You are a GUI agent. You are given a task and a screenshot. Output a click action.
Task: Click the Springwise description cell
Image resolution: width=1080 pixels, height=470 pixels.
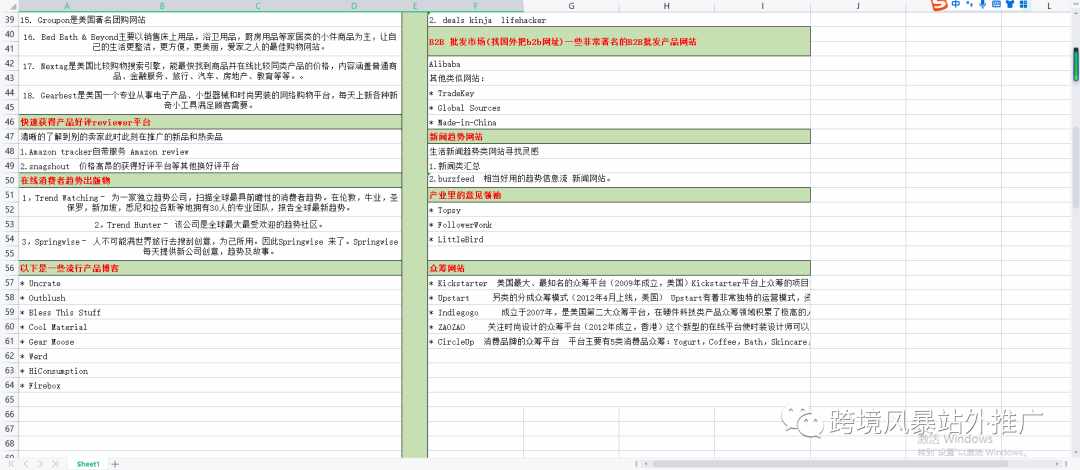point(210,247)
